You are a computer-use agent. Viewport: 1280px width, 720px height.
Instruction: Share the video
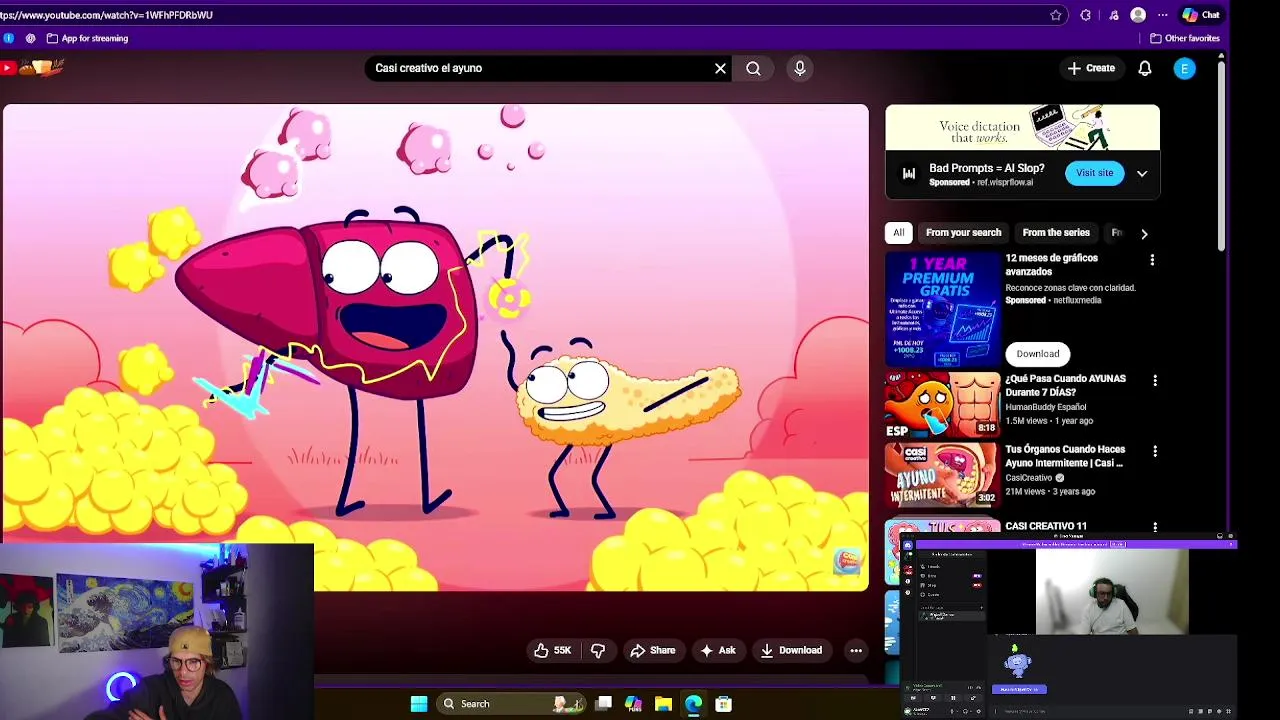click(x=652, y=650)
